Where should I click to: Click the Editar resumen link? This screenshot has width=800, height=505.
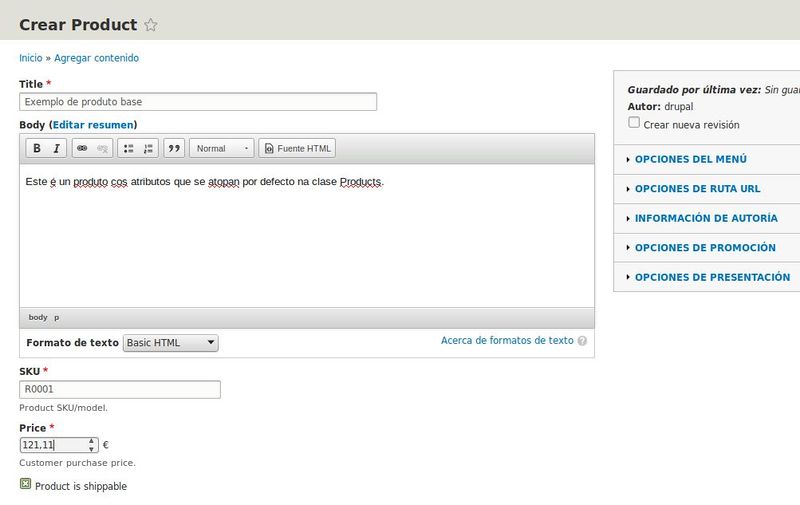point(93,125)
